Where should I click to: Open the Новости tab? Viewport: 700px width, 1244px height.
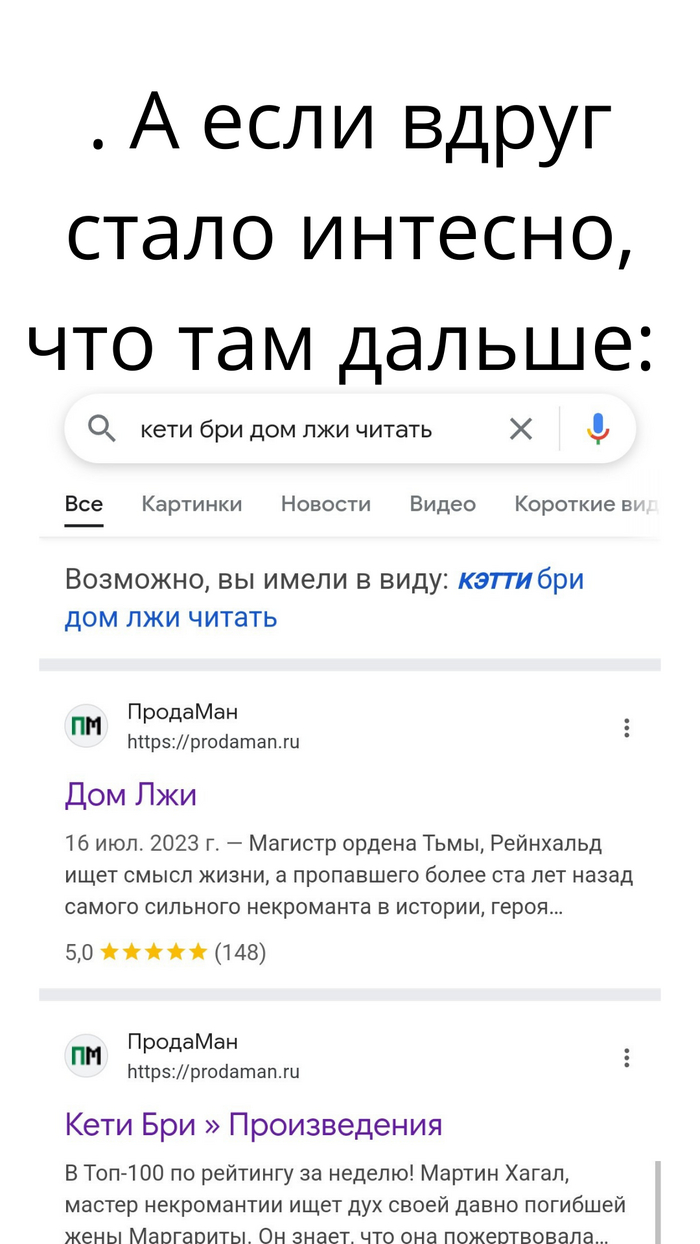(x=326, y=504)
